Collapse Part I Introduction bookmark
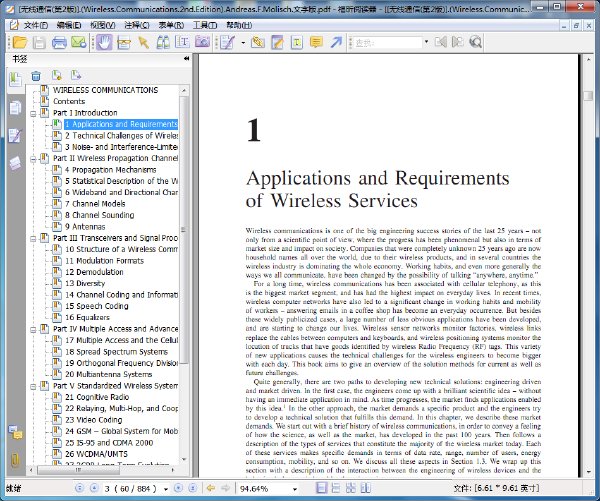 (x=33, y=113)
